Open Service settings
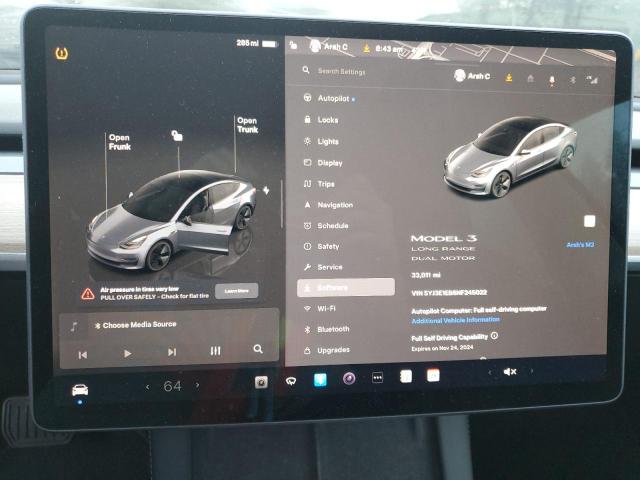 click(323, 267)
